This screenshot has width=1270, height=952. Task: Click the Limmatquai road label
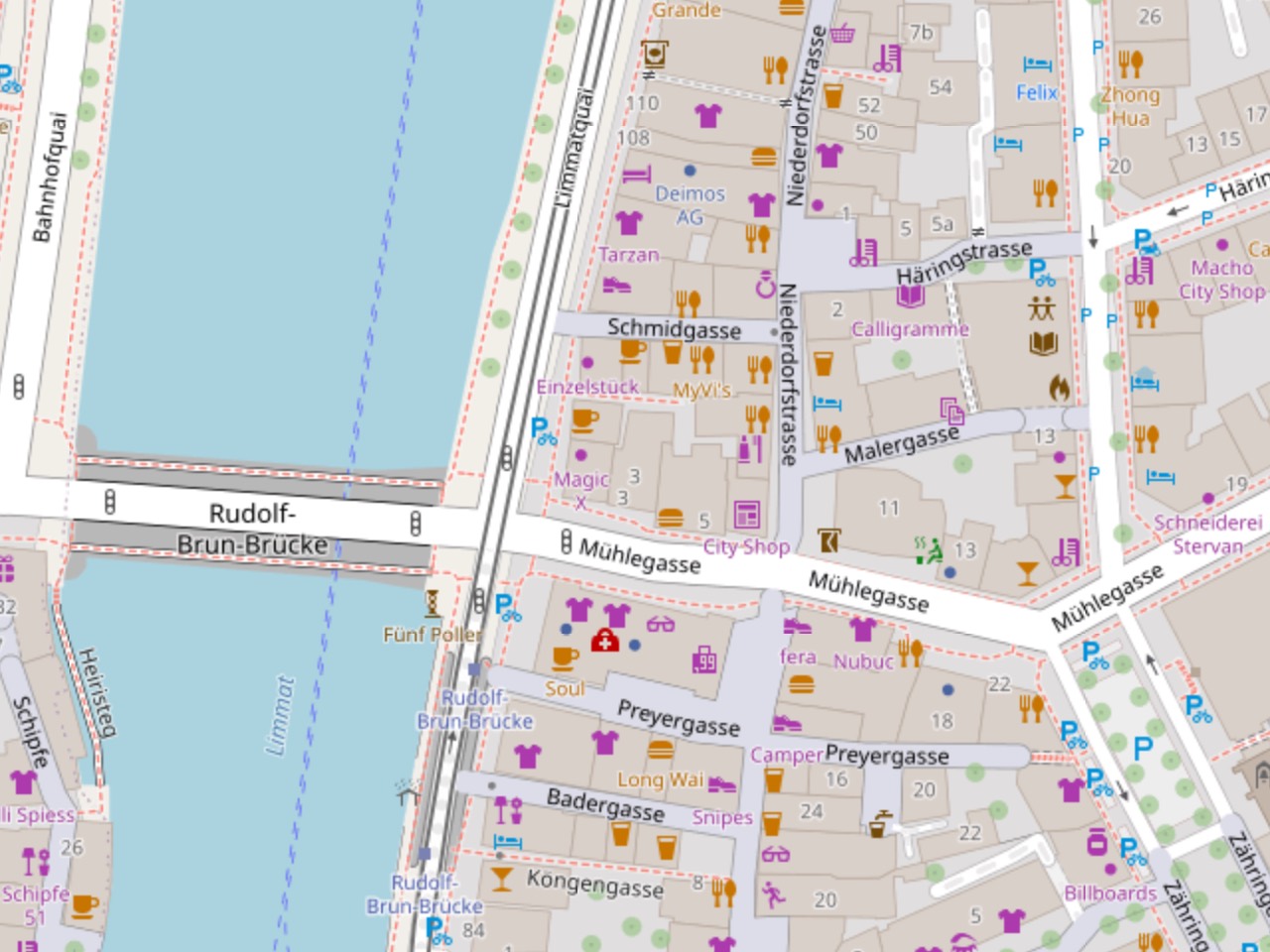574,149
